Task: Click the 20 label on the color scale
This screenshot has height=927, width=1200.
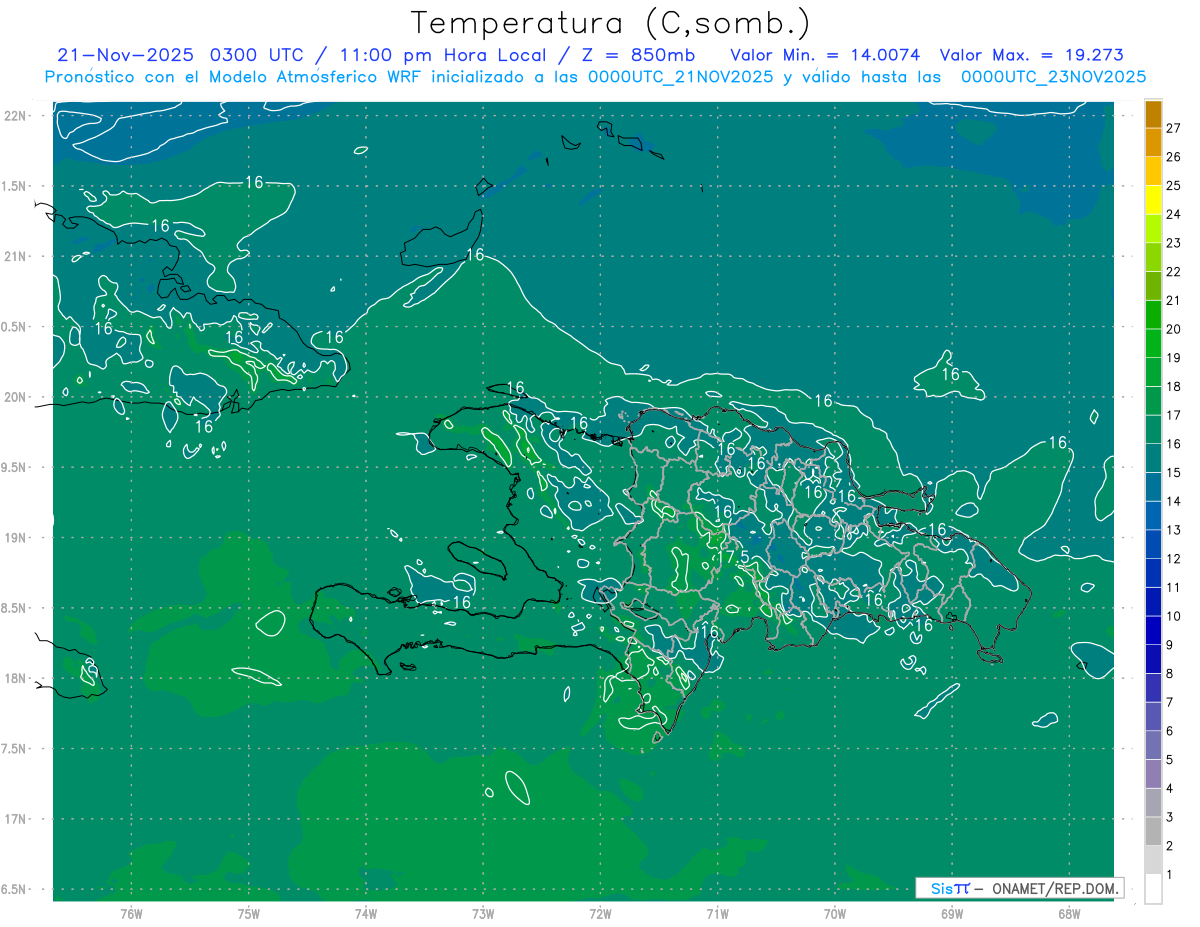Action: pyautogui.click(x=1174, y=329)
